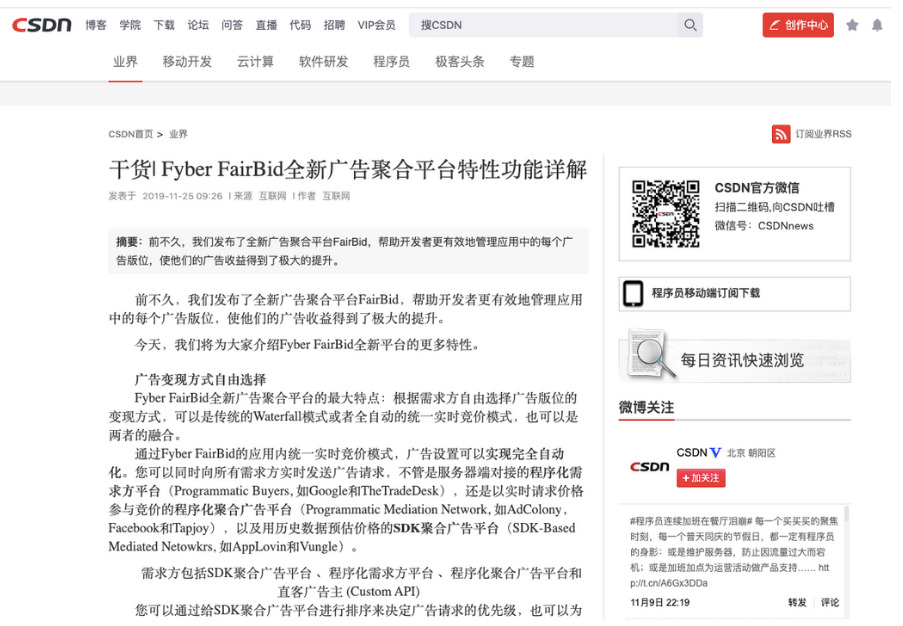Click the orange RSS feed icon
903x626 pixels.
point(781,134)
